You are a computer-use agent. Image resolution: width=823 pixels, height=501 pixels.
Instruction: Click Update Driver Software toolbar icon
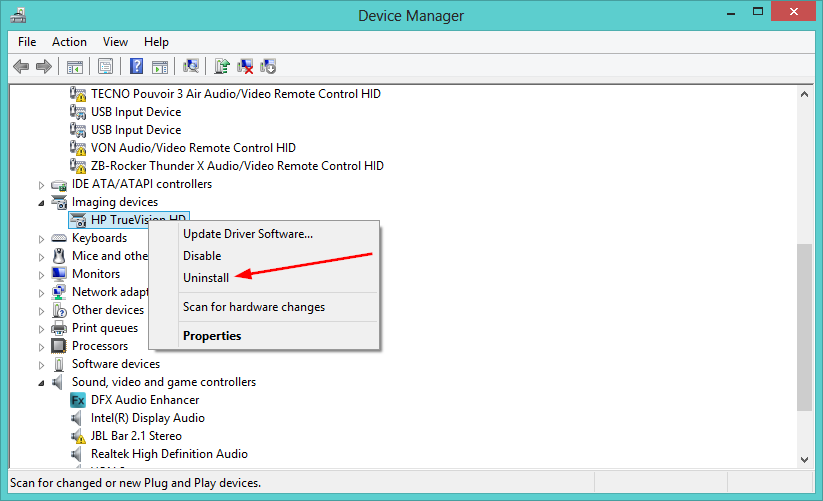tap(222, 66)
